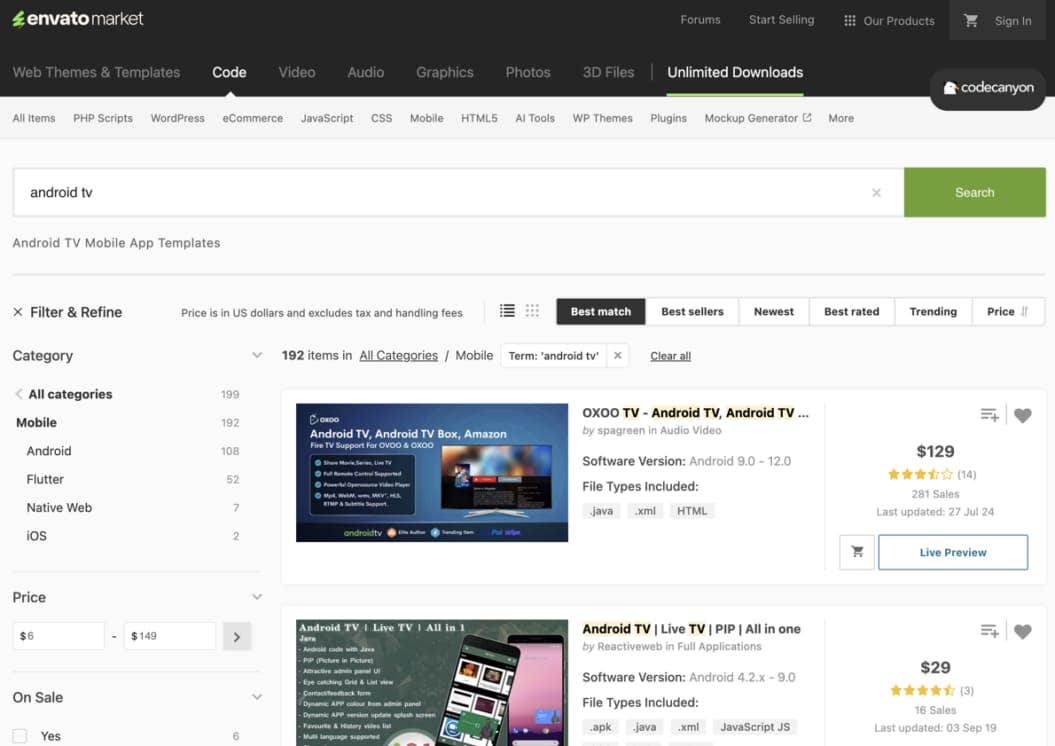Open the 3D Files tab

pos(608,72)
